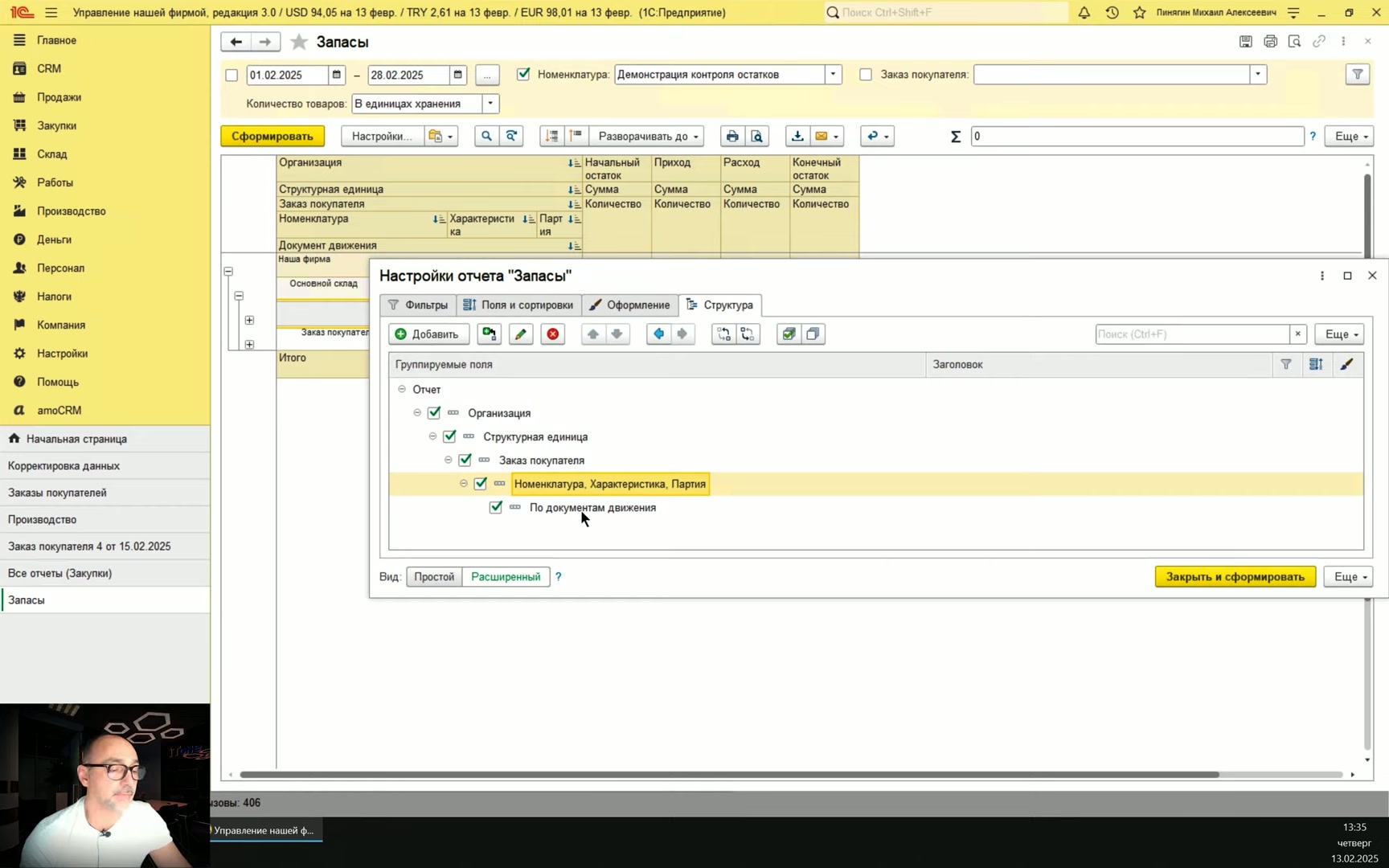This screenshot has height=868, width=1389.
Task: Open the history clock icon
Action: (1112, 12)
